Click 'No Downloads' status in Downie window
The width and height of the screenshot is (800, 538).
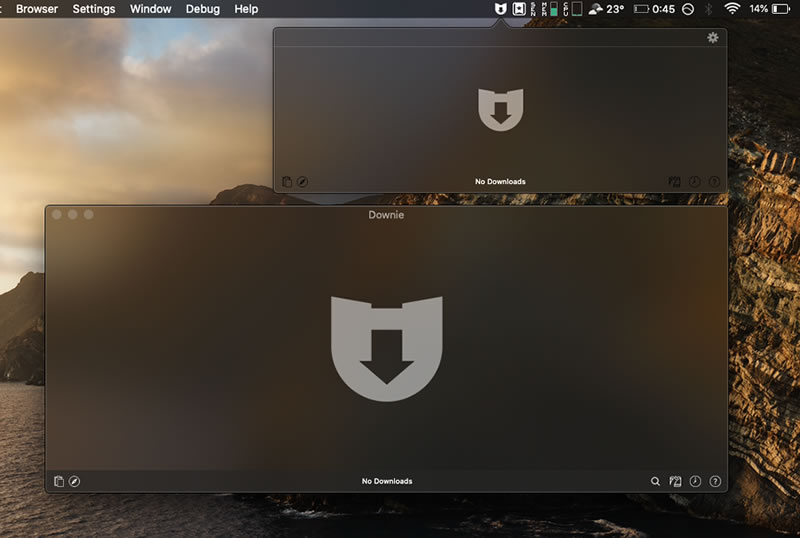[x=387, y=481]
